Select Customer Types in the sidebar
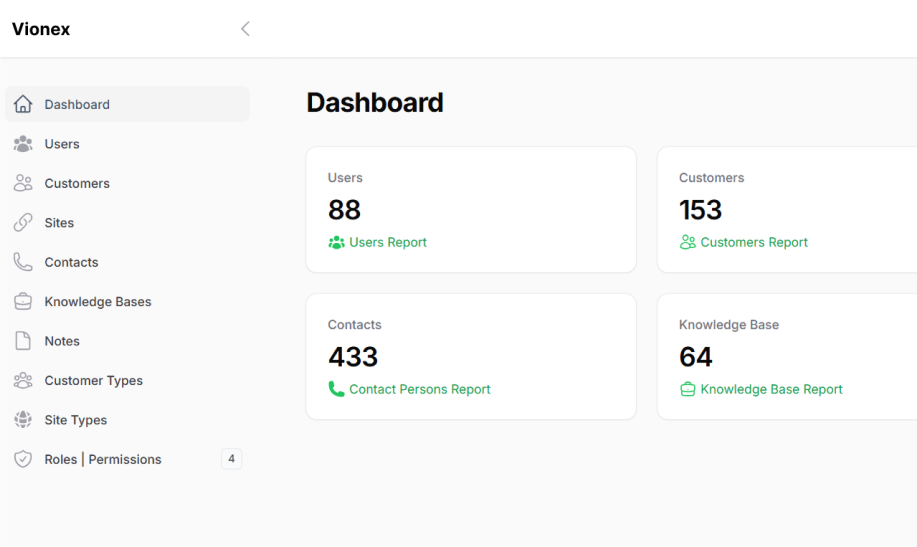Viewport: 917px width, 547px height. [x=93, y=380]
